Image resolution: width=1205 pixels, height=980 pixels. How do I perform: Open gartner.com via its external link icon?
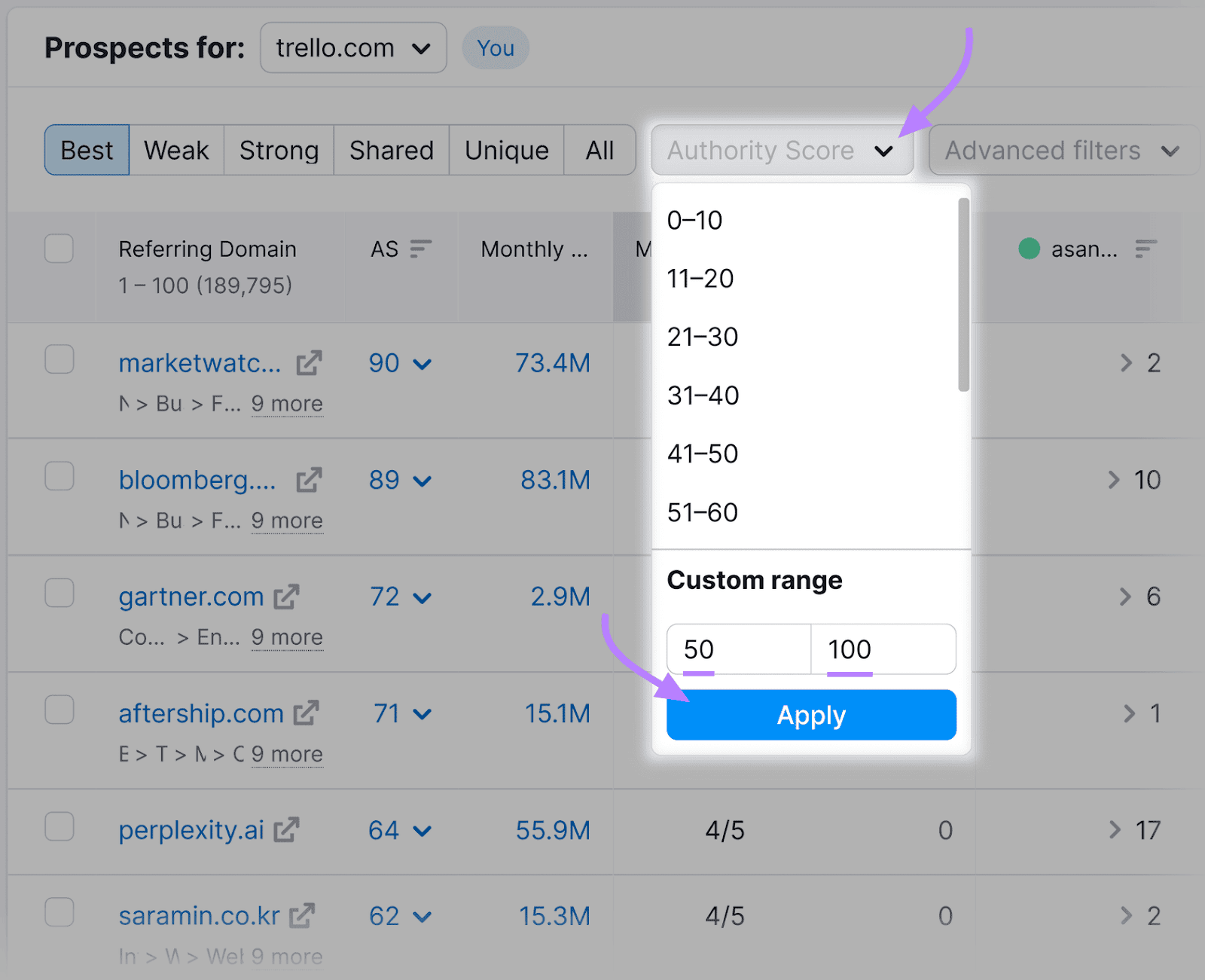(286, 596)
